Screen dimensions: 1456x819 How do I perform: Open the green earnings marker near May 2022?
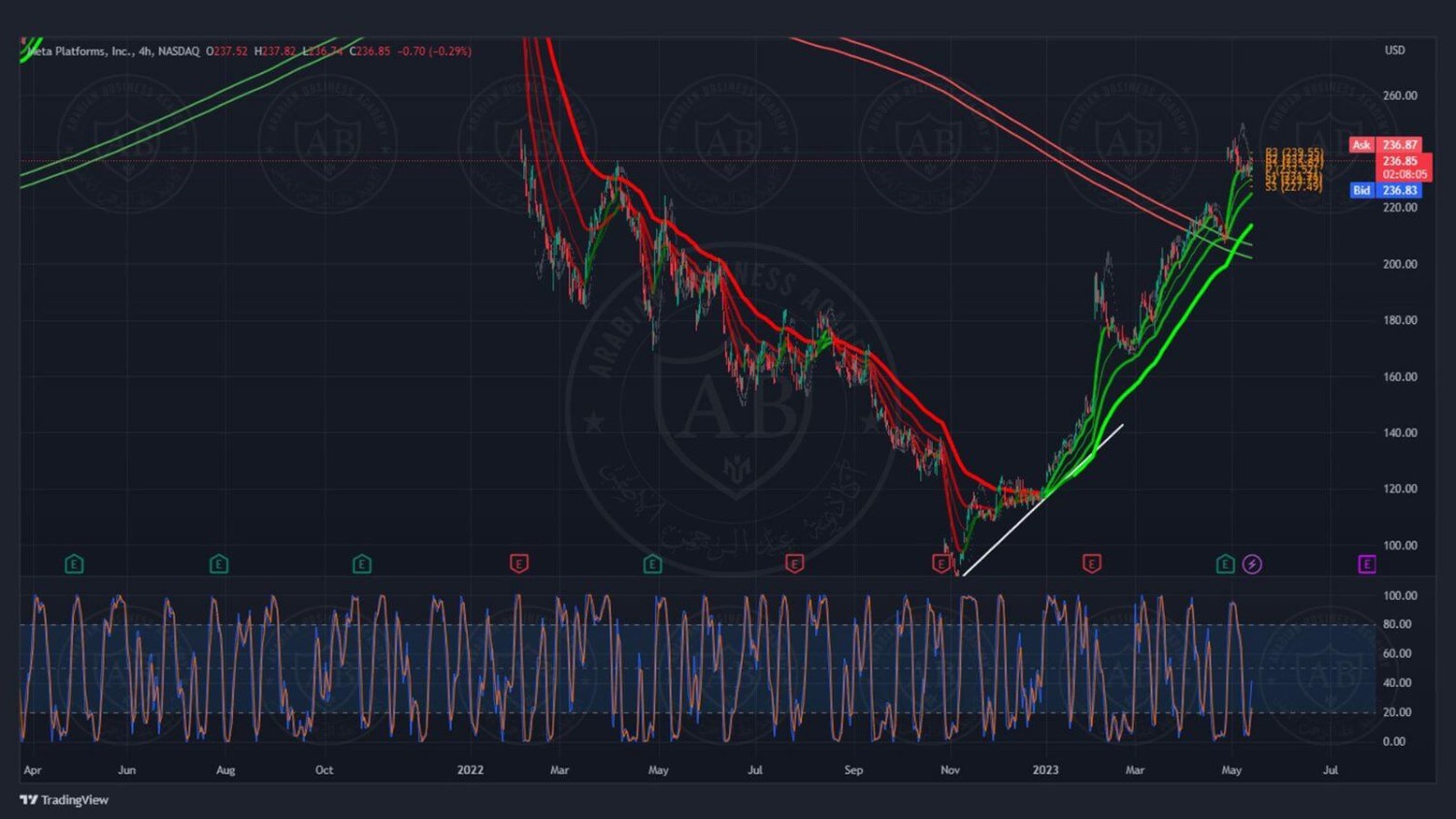point(652,564)
